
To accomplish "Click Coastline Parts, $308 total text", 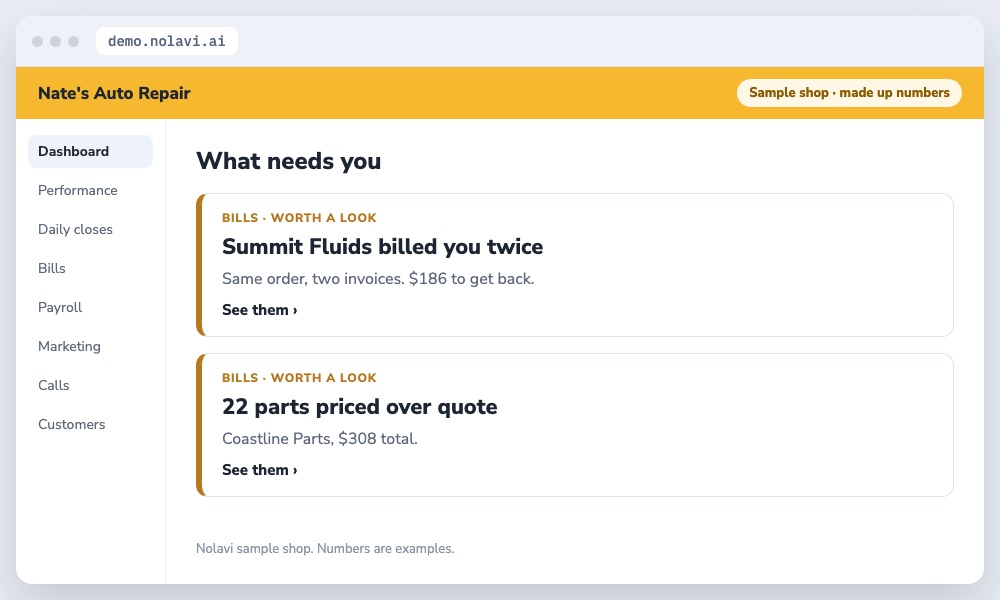I will tap(320, 439).
